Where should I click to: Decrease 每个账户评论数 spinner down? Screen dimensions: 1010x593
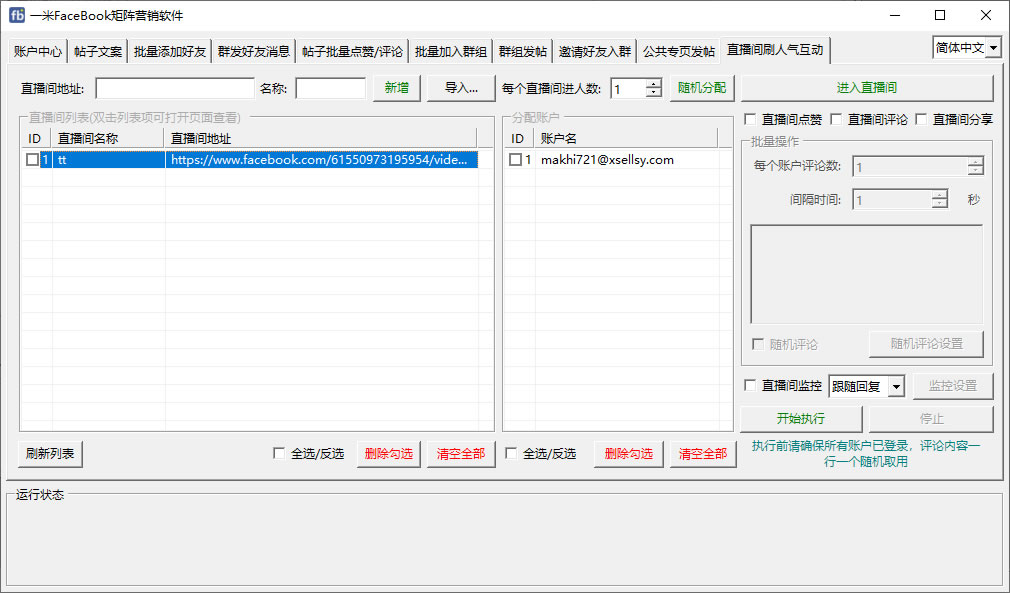coord(975,171)
